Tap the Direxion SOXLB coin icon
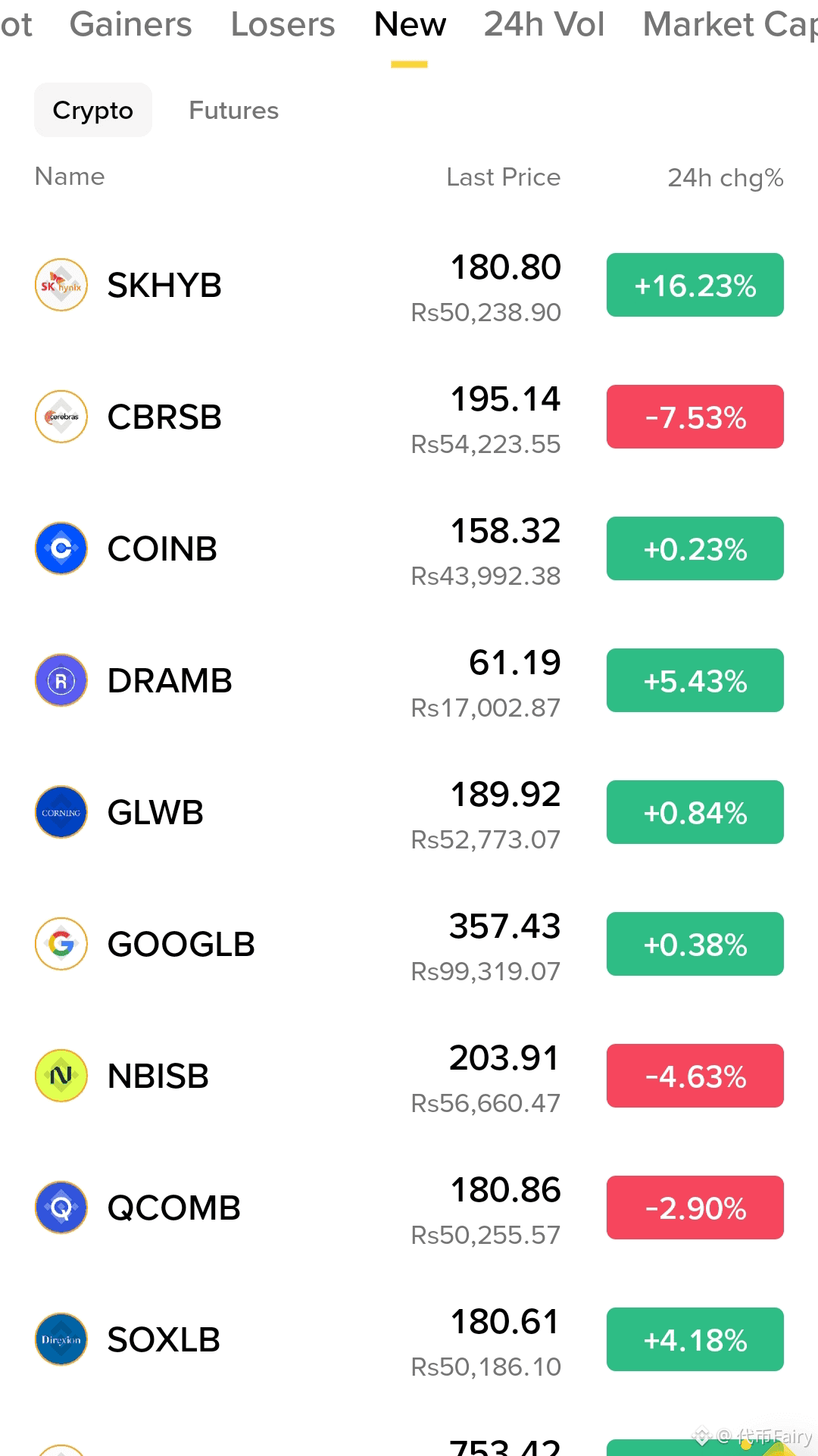This screenshot has width=818, height=1456. pos(61,1339)
